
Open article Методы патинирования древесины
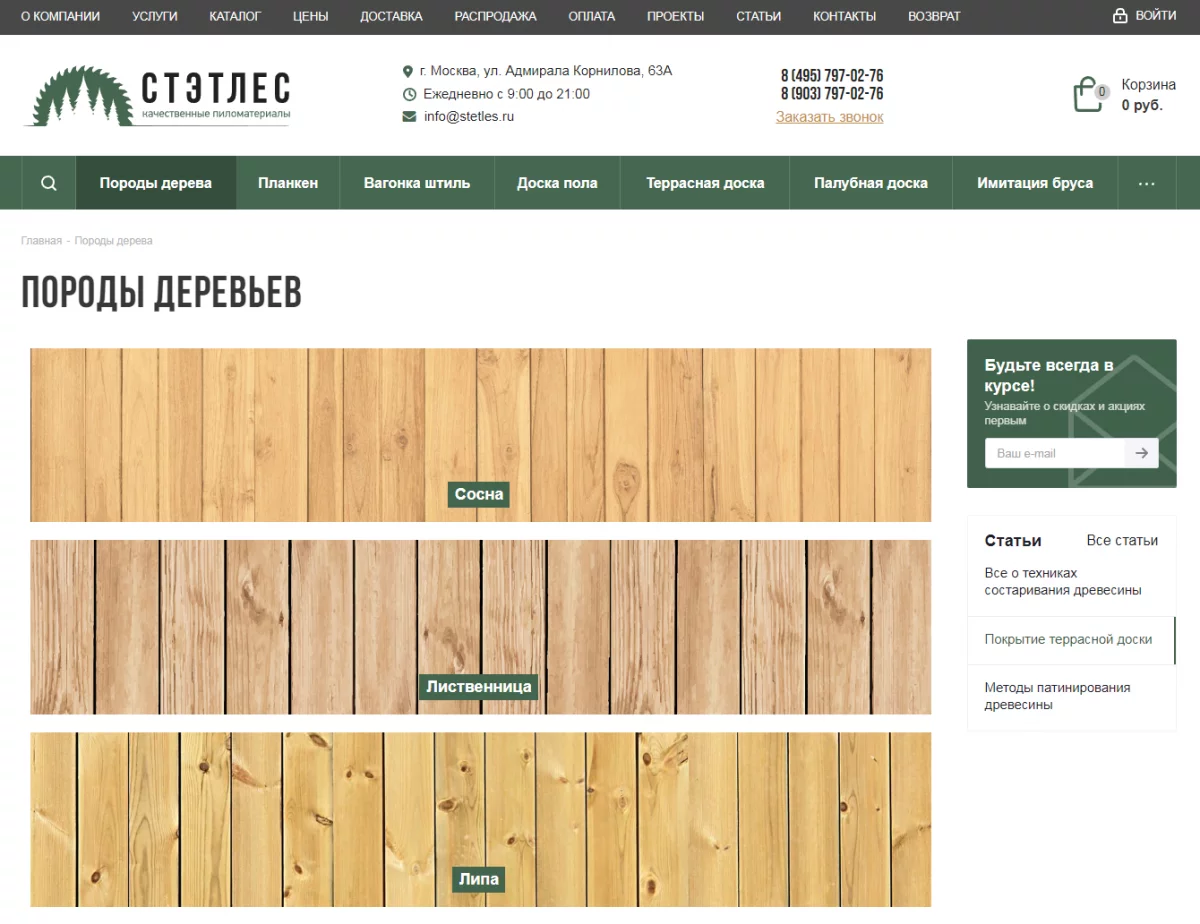tap(1057, 696)
